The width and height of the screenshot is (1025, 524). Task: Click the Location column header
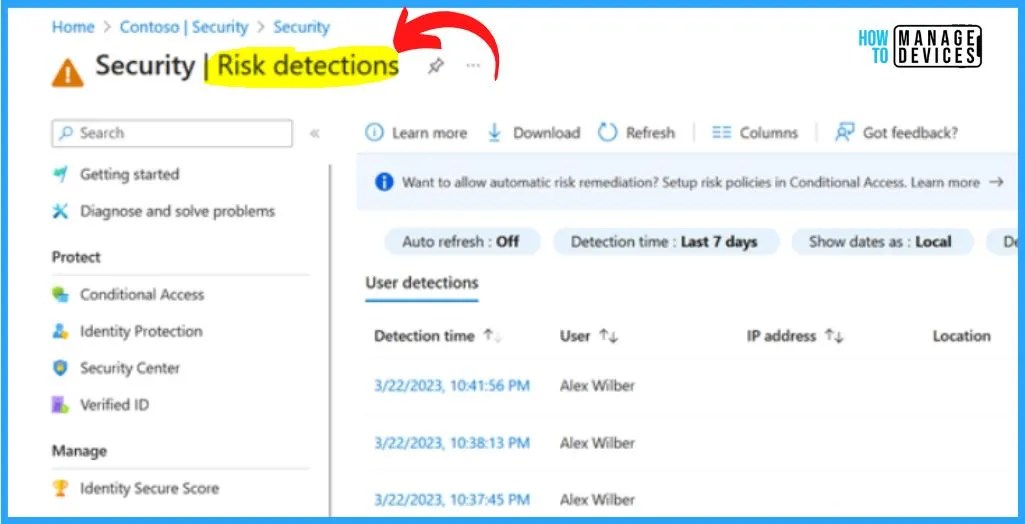962,336
